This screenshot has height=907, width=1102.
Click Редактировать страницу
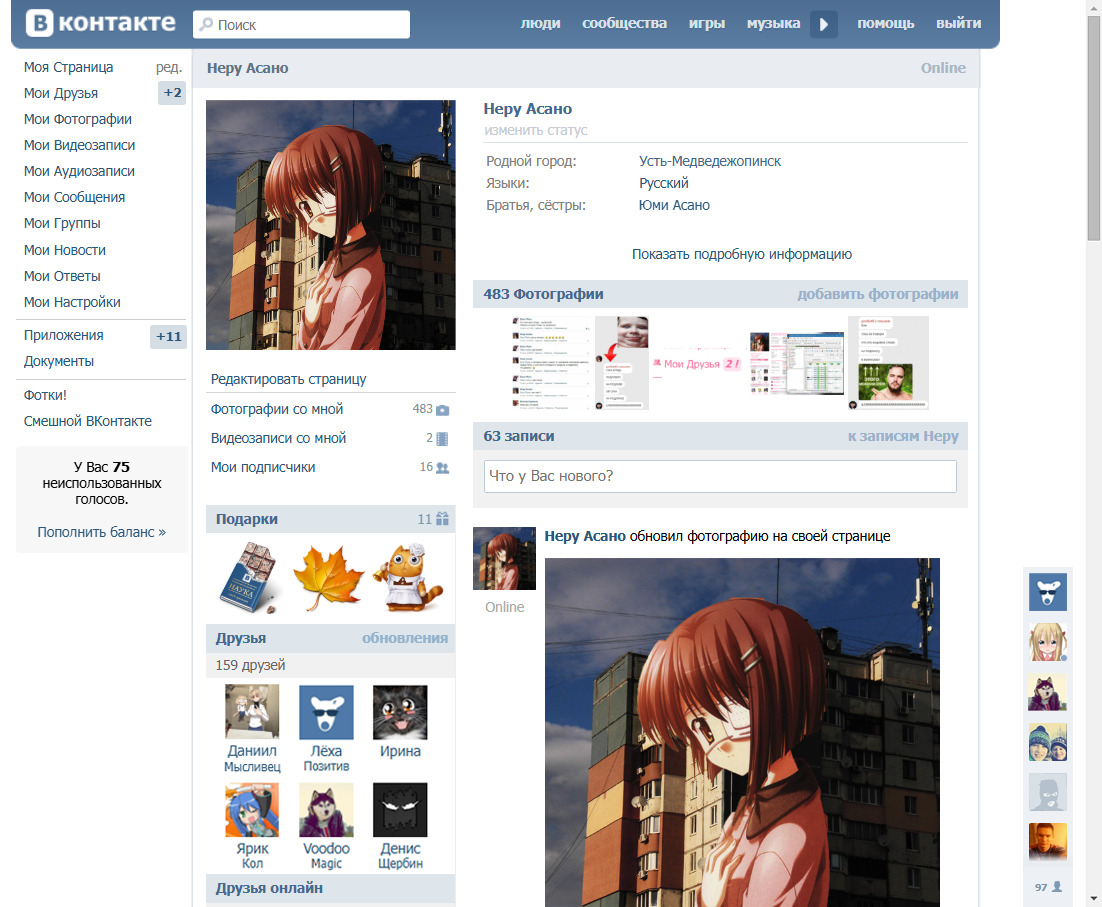pos(289,379)
